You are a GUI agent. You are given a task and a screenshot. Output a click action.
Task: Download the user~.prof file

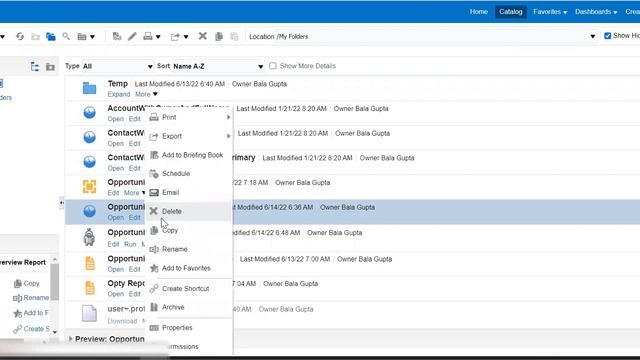pos(122,321)
